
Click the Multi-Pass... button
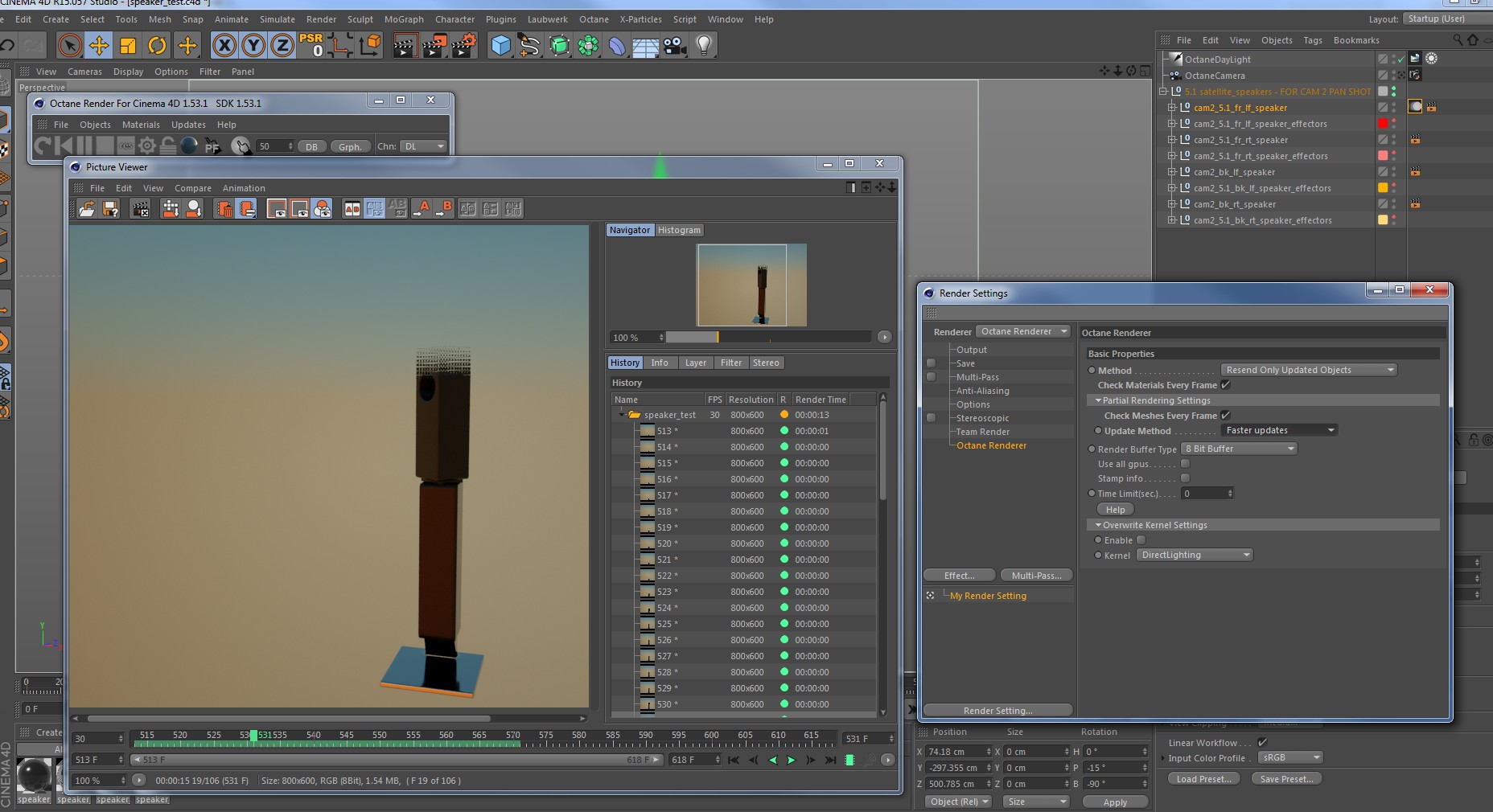click(x=1036, y=576)
